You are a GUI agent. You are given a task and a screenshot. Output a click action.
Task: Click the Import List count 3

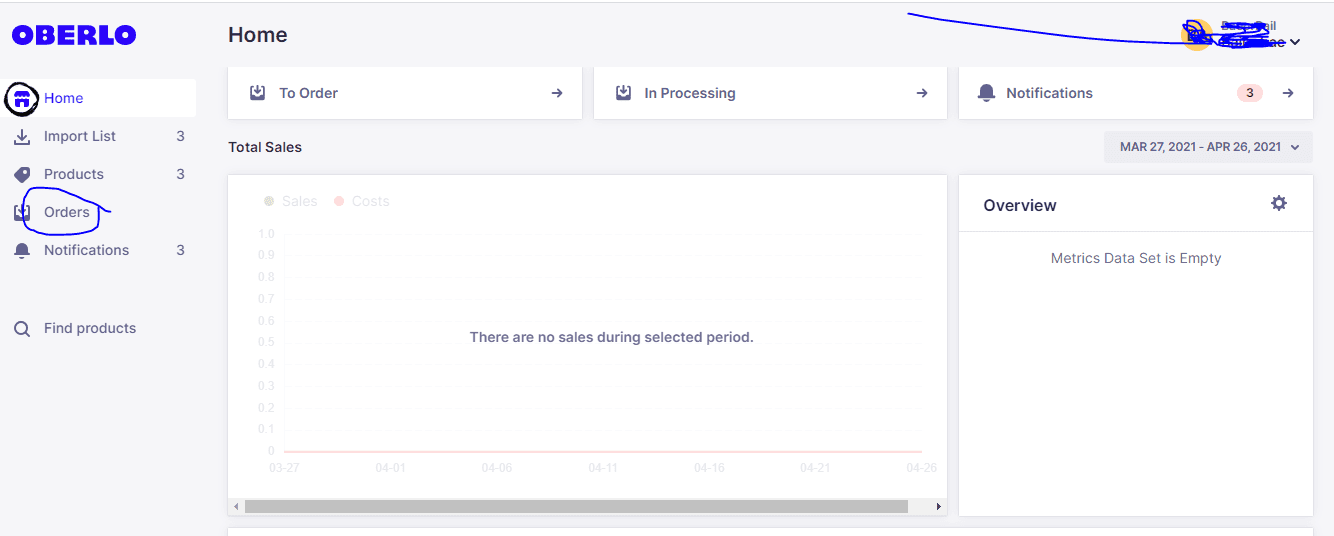click(180, 136)
